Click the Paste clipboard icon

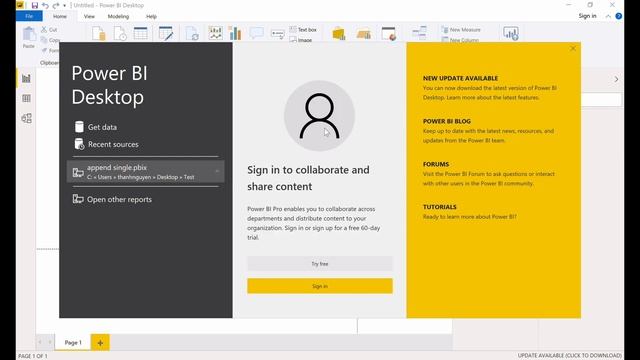(29, 35)
